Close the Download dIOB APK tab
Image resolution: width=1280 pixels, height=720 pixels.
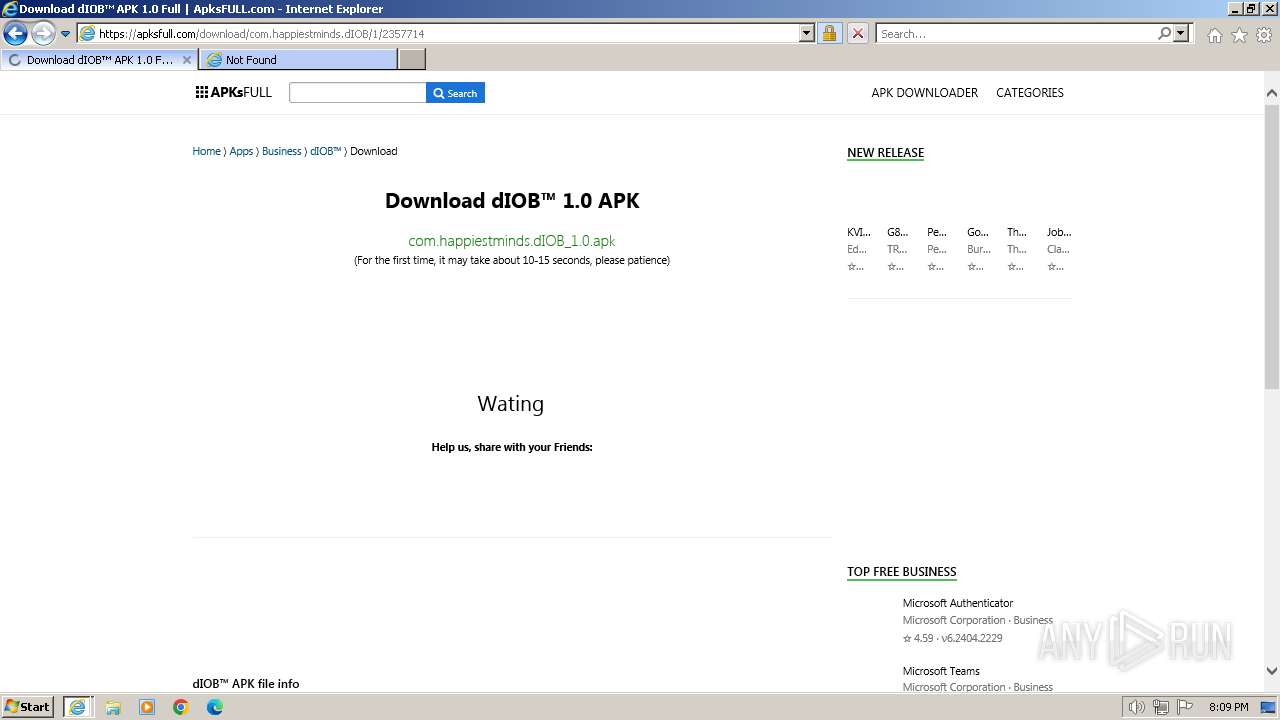point(186,60)
